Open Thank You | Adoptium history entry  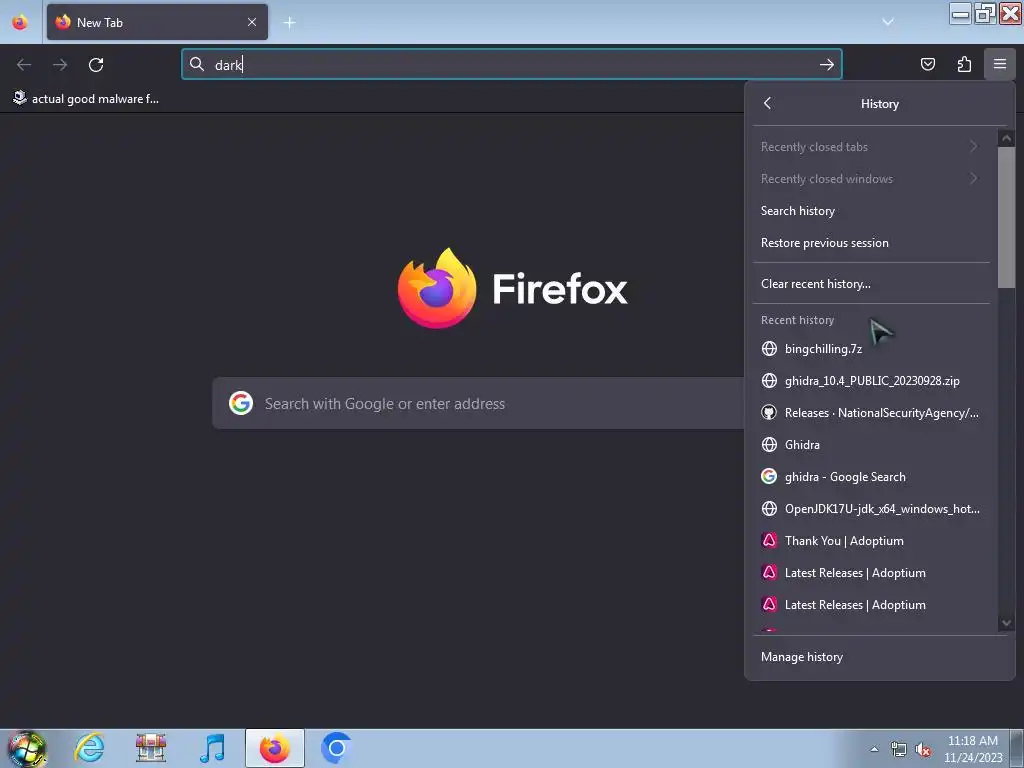click(x=871, y=541)
